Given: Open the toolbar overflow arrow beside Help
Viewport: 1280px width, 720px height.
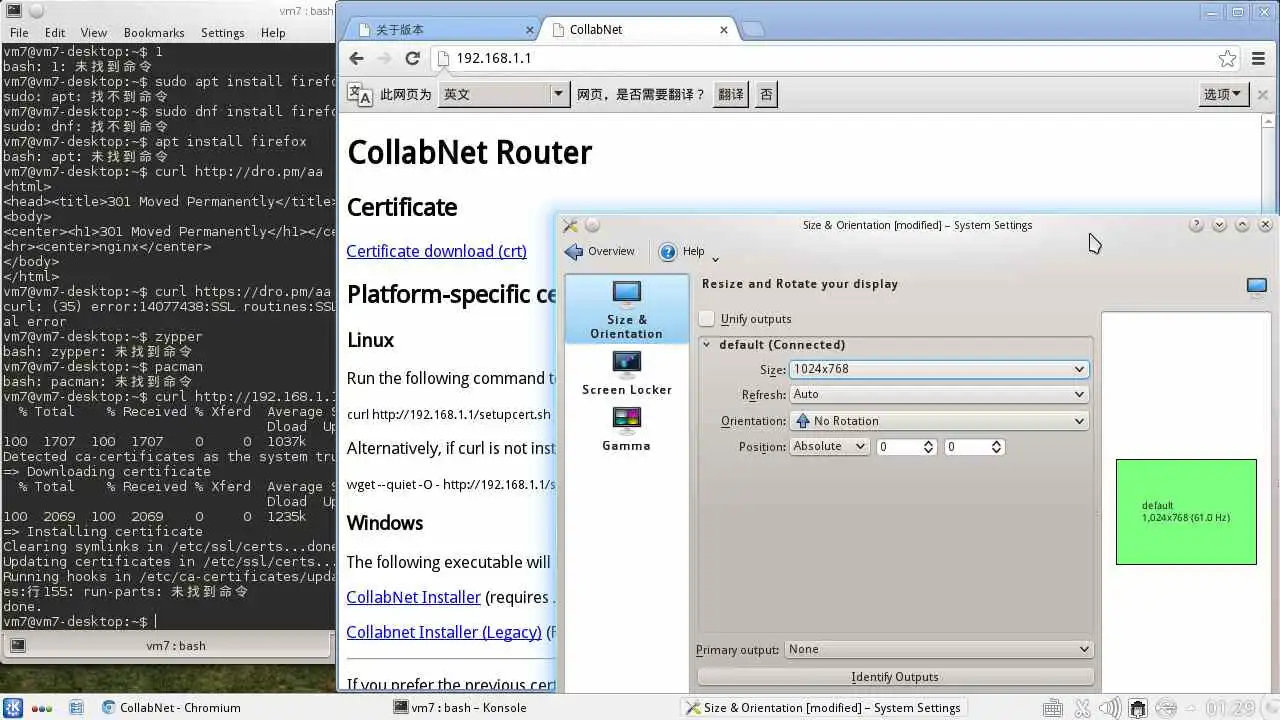Looking at the screenshot, I should 715,259.
